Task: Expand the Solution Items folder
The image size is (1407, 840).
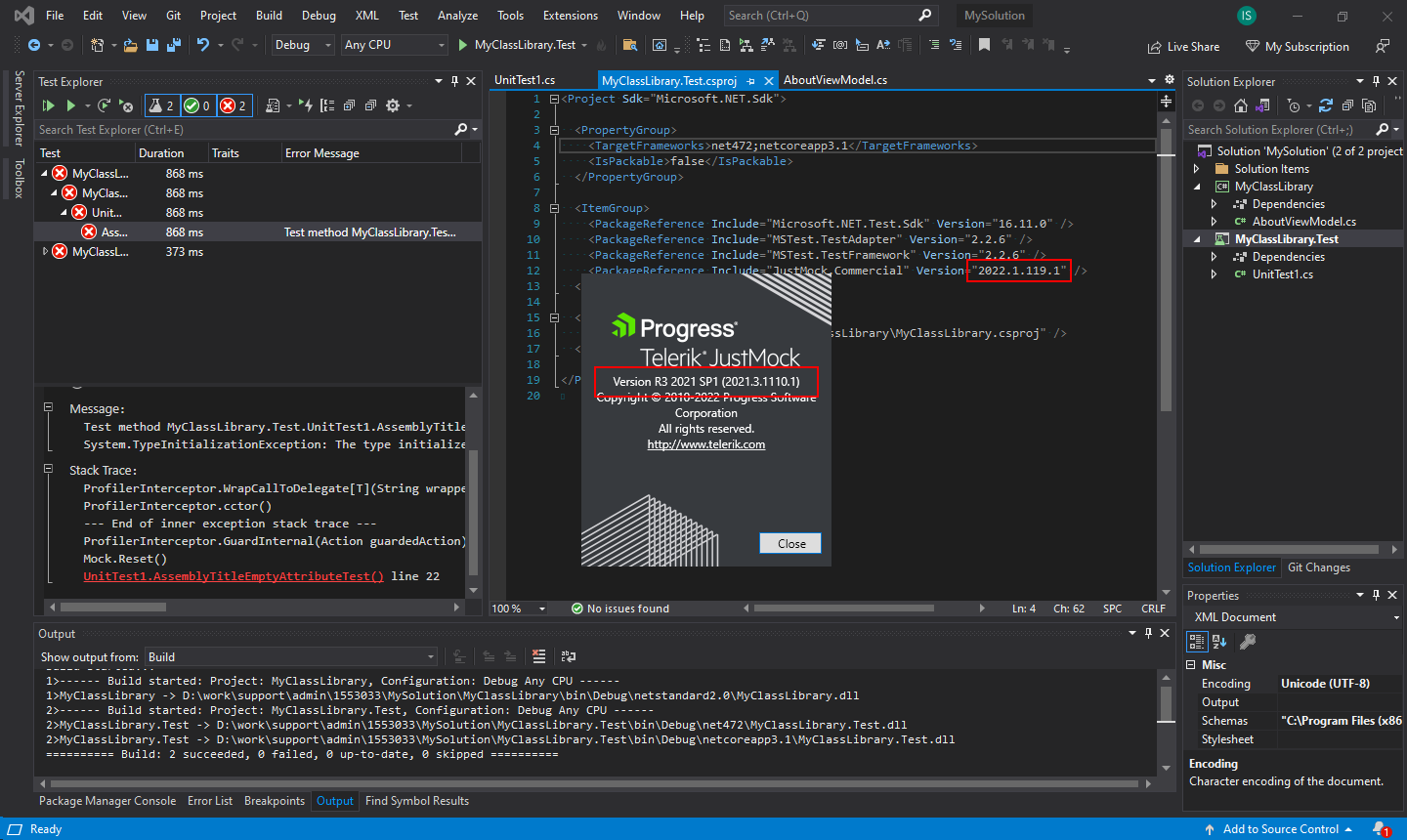Action: pos(1197,169)
